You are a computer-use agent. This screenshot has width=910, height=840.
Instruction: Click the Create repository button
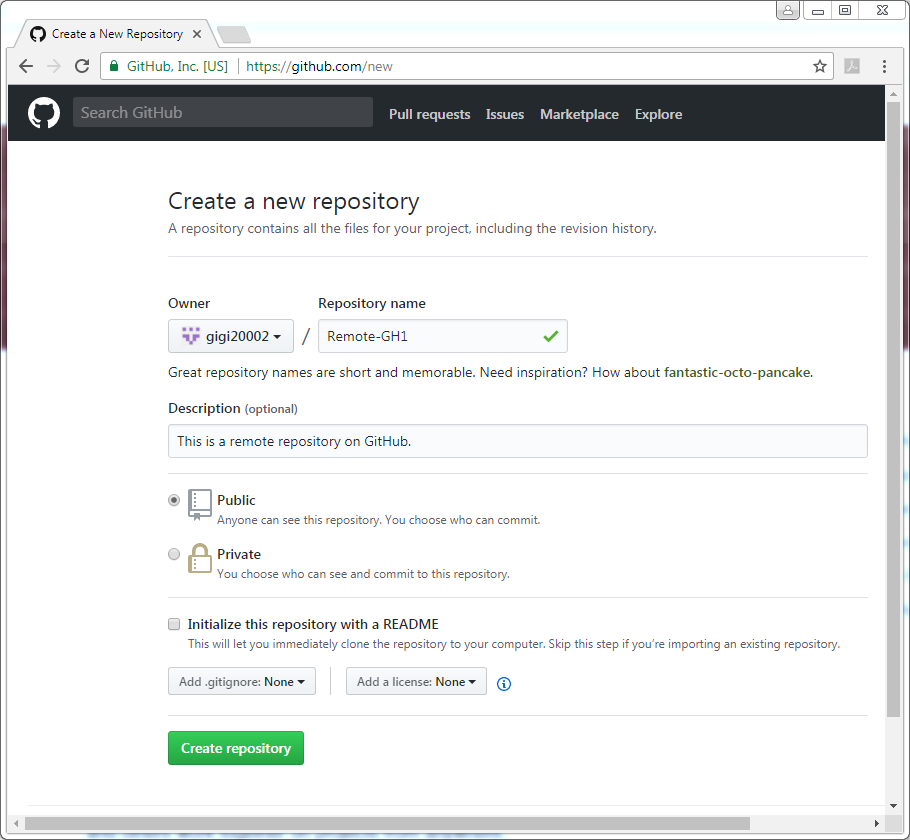pyautogui.click(x=236, y=748)
